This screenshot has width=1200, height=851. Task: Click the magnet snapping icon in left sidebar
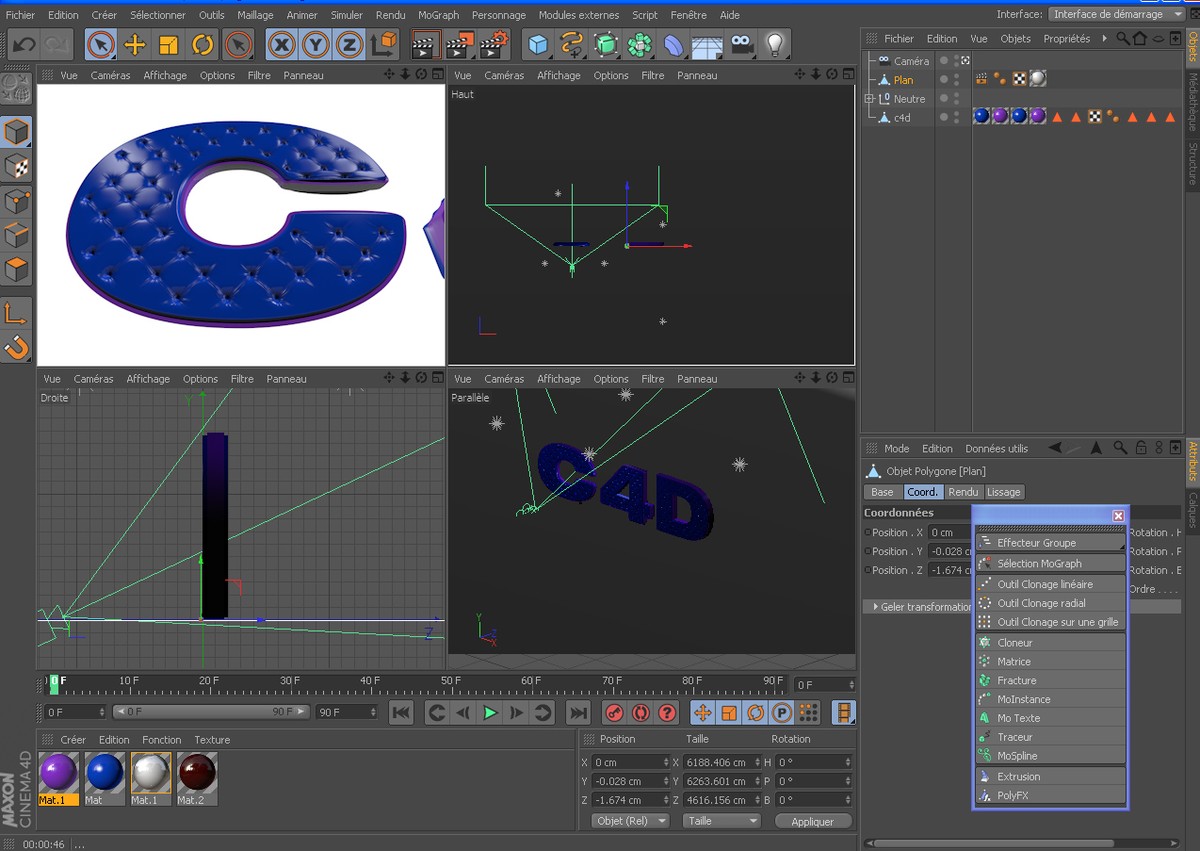coord(17,347)
